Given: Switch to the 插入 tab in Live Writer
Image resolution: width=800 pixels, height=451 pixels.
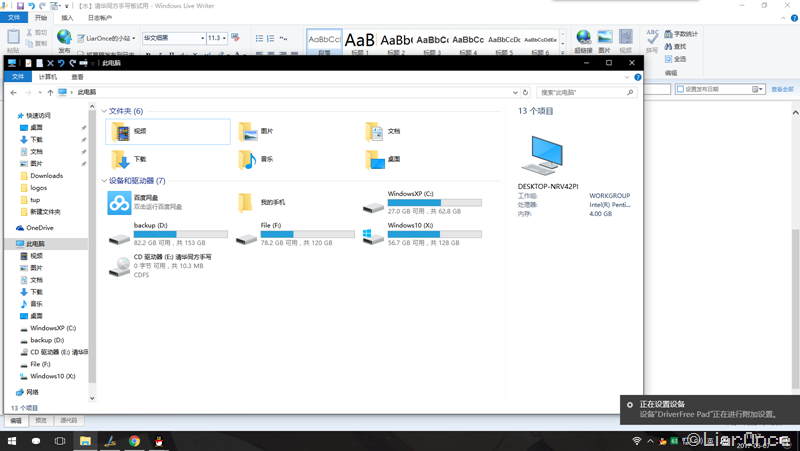Looking at the screenshot, I should [67, 17].
